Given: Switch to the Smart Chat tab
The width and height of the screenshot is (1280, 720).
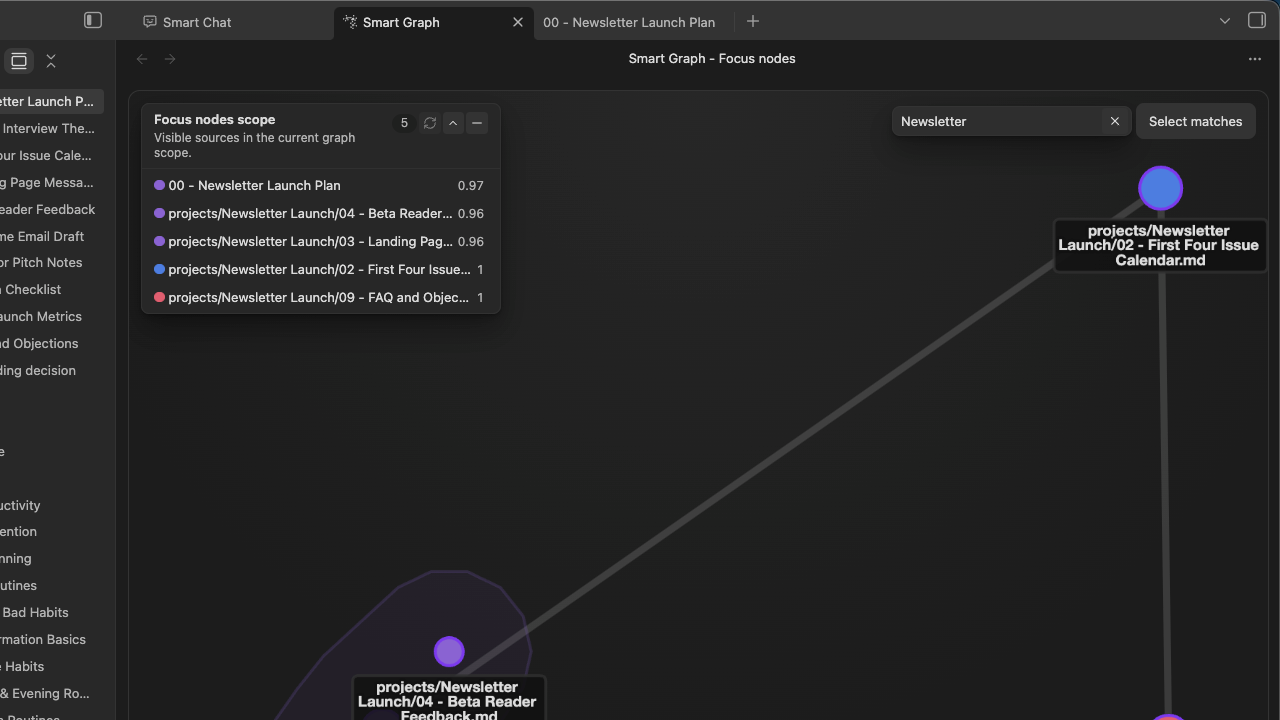Looking at the screenshot, I should [187, 21].
